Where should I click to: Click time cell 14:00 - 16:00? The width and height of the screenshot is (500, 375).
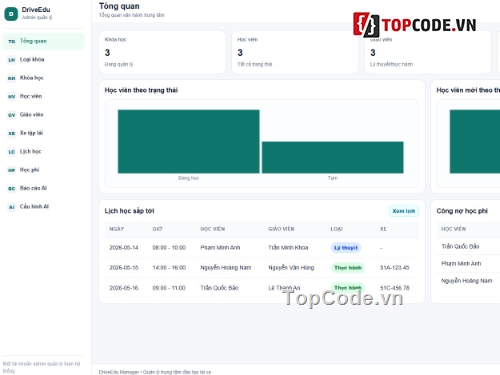coord(169,268)
